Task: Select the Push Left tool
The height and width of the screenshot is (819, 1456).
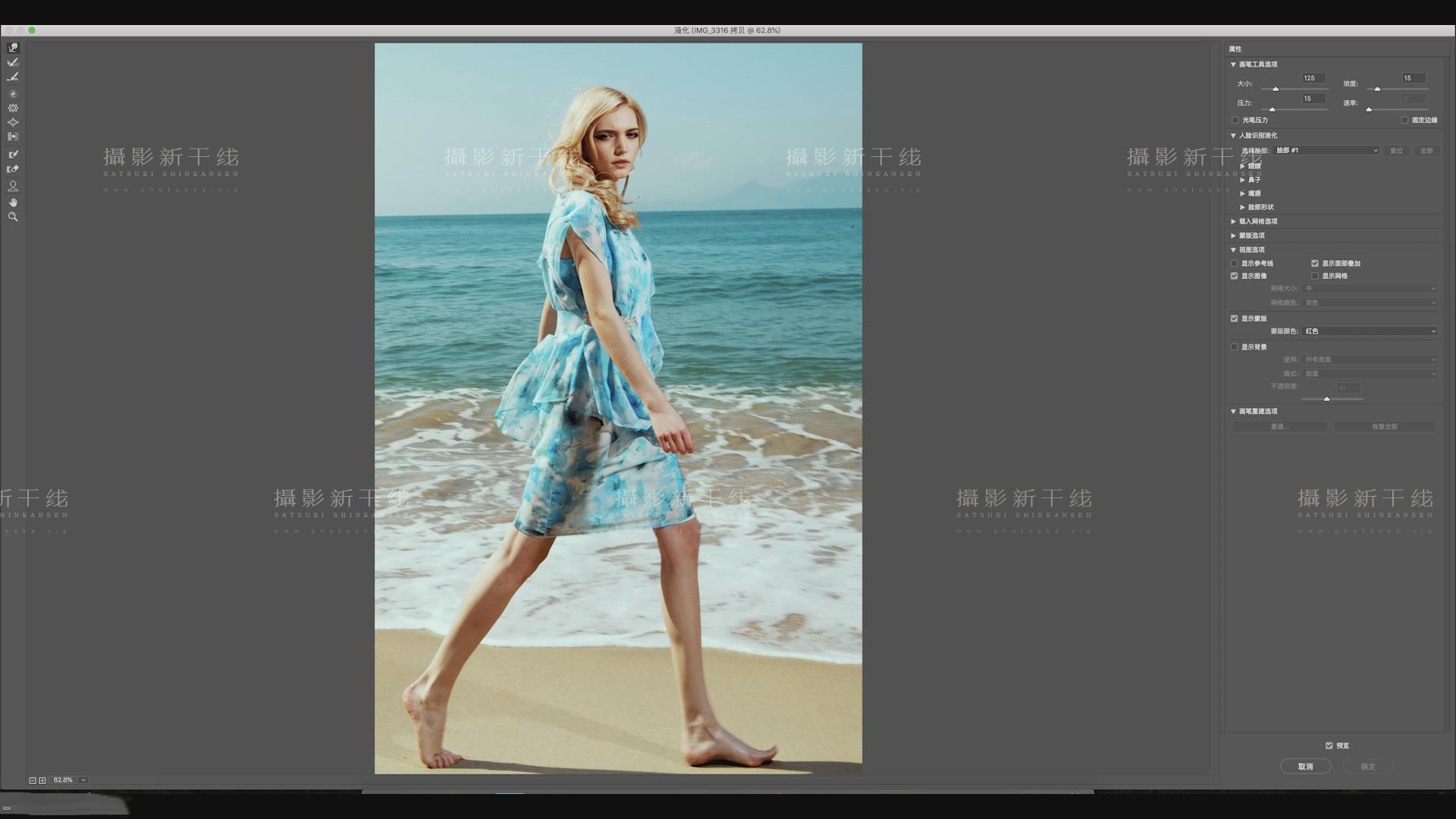Action: click(13, 136)
